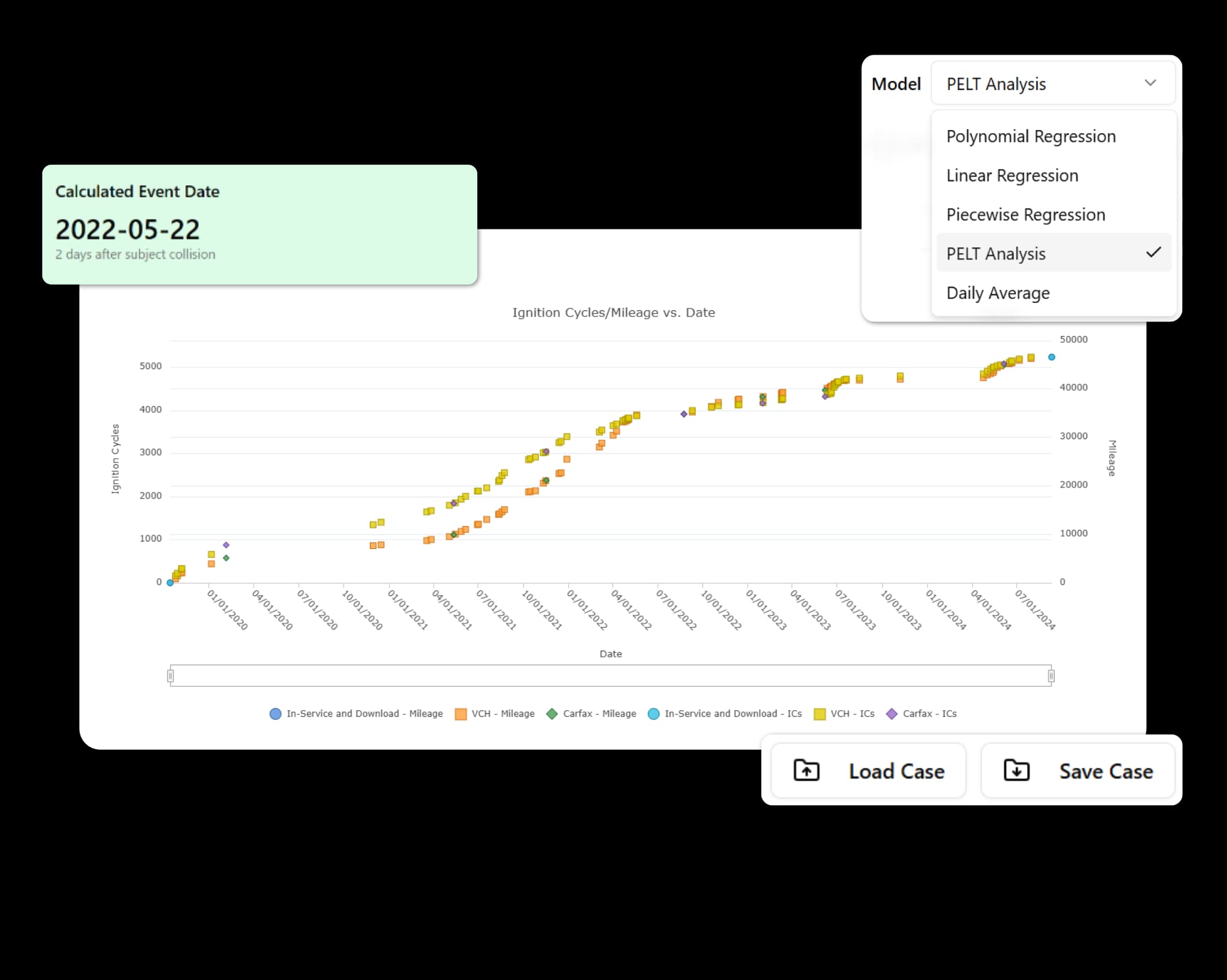Viewport: 1227px width, 980px height.
Task: Click the yellow square VCH - ICs legend marker
Action: pyautogui.click(x=822, y=714)
